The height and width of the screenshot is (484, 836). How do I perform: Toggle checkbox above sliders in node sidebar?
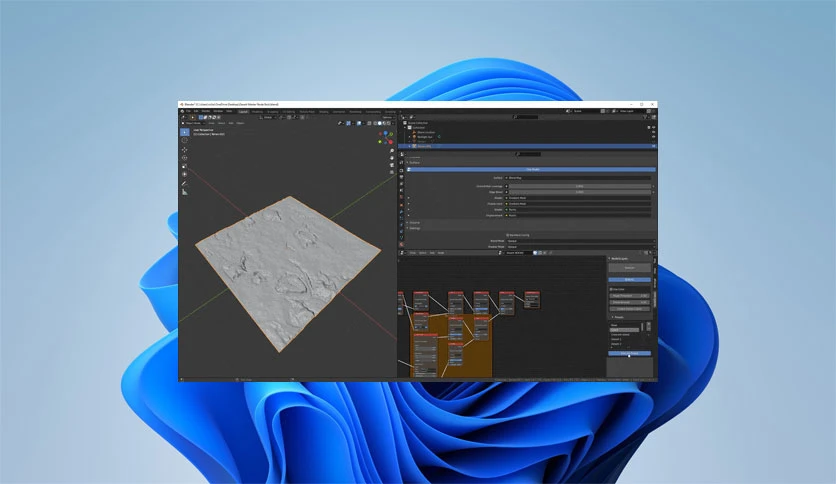[x=611, y=289]
